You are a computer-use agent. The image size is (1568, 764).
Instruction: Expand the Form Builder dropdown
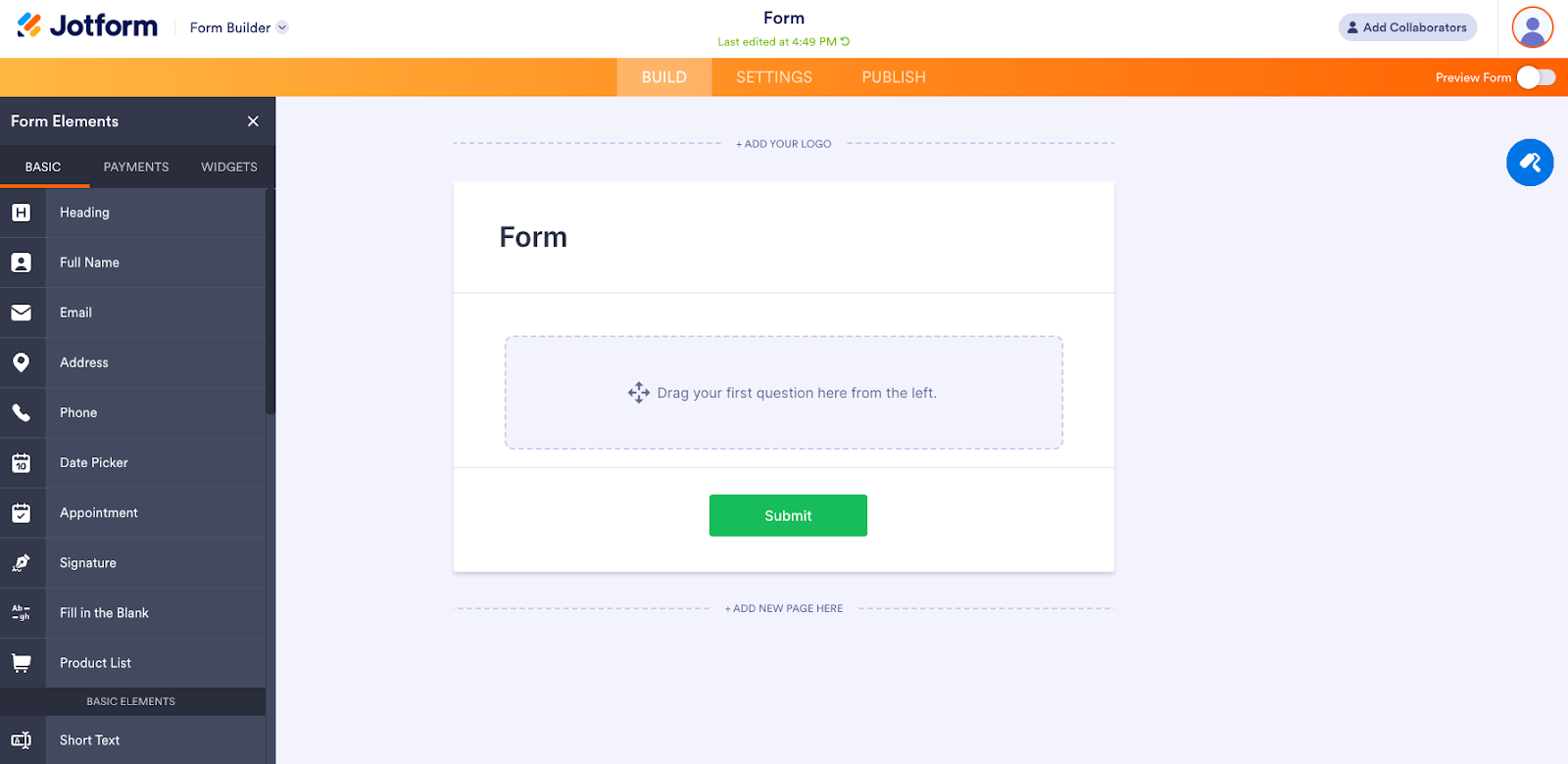pos(282,27)
